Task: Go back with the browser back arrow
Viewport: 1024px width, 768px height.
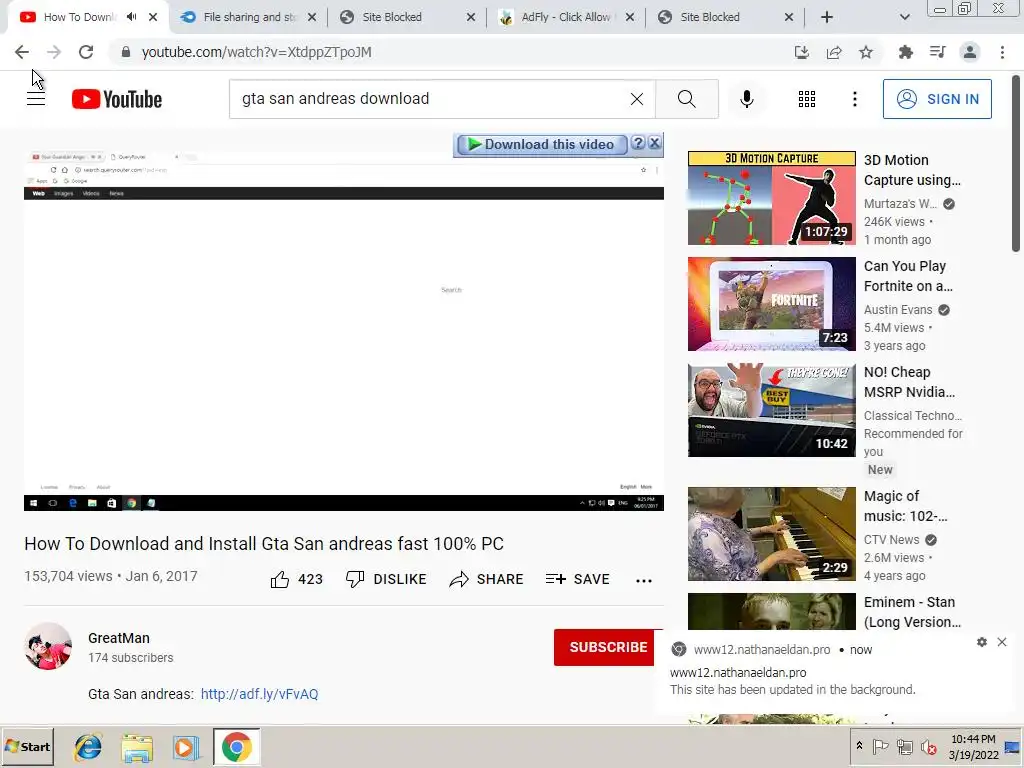Action: (22, 52)
